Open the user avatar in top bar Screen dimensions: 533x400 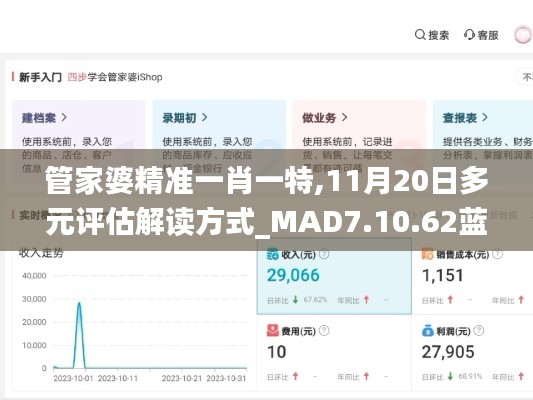tap(523, 35)
